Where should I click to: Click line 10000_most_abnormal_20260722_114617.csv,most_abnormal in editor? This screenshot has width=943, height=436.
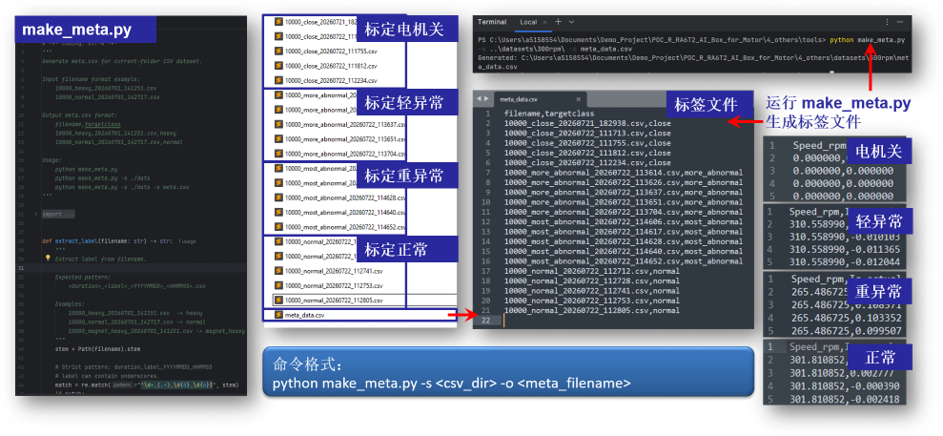[x=623, y=232]
